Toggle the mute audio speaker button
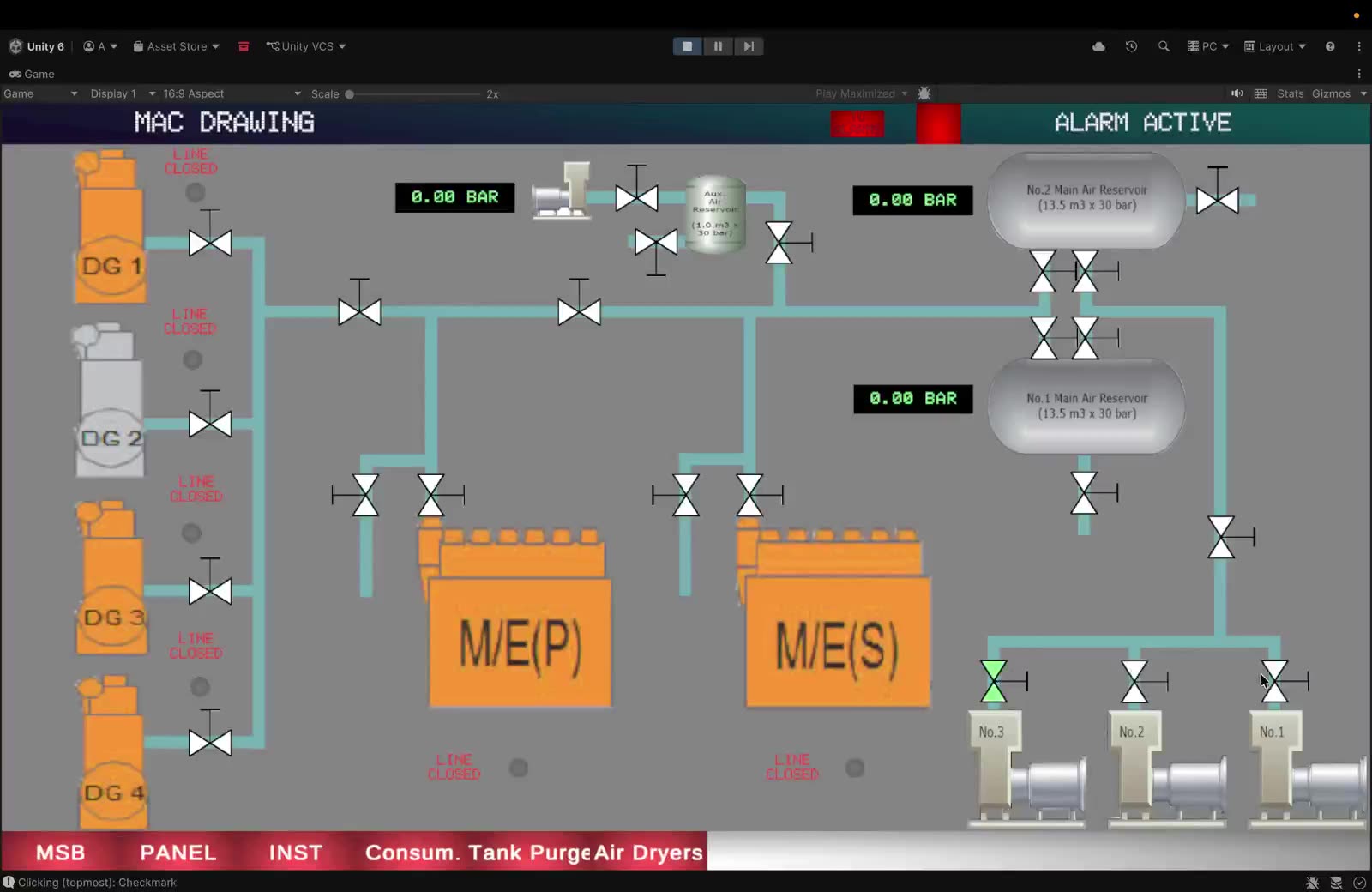The image size is (1372, 892). click(1237, 93)
